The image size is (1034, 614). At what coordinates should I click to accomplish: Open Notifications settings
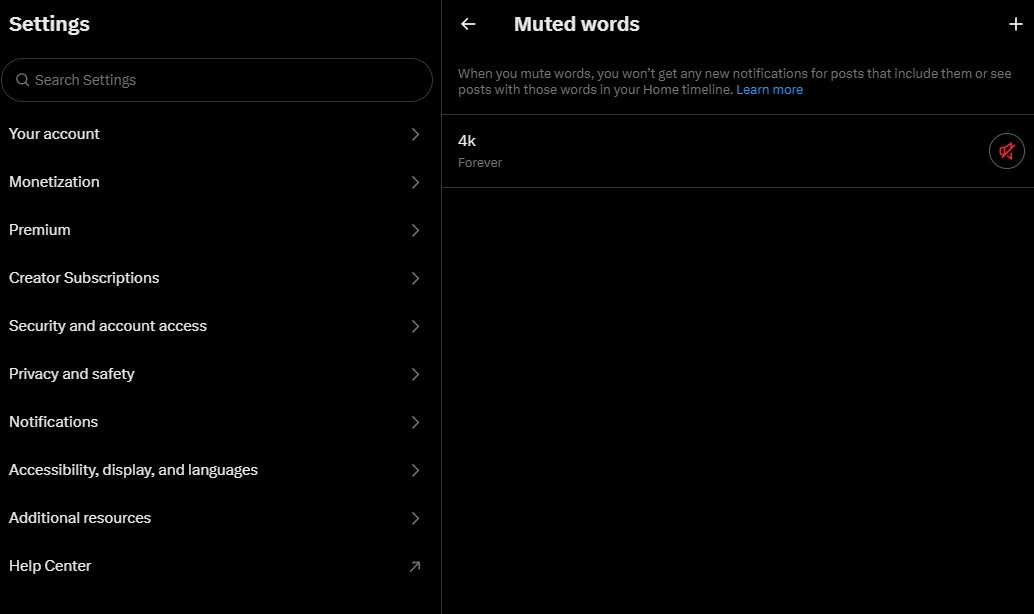click(x=216, y=422)
